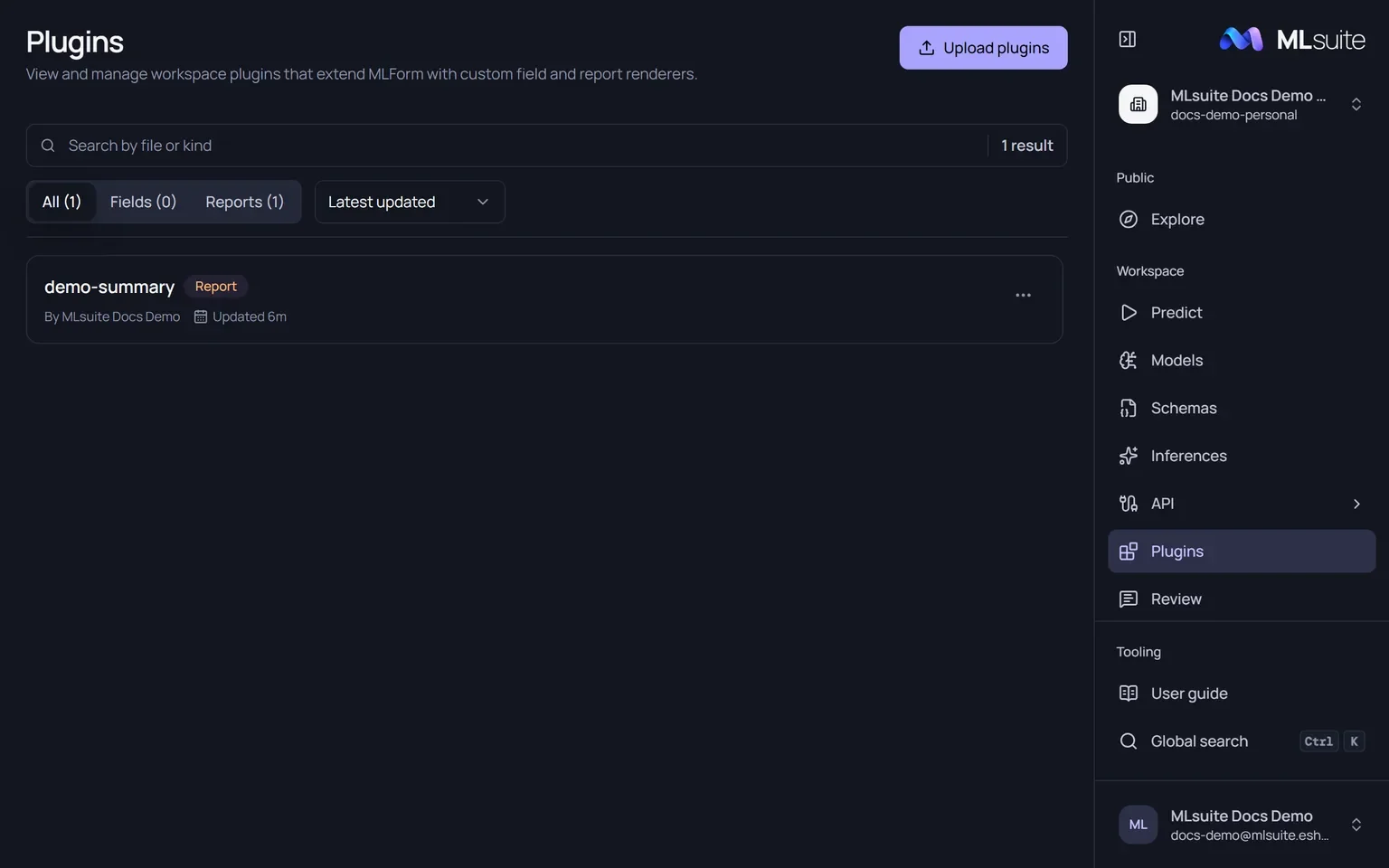Click the docs-demo-personal workspace slug

[1233, 115]
